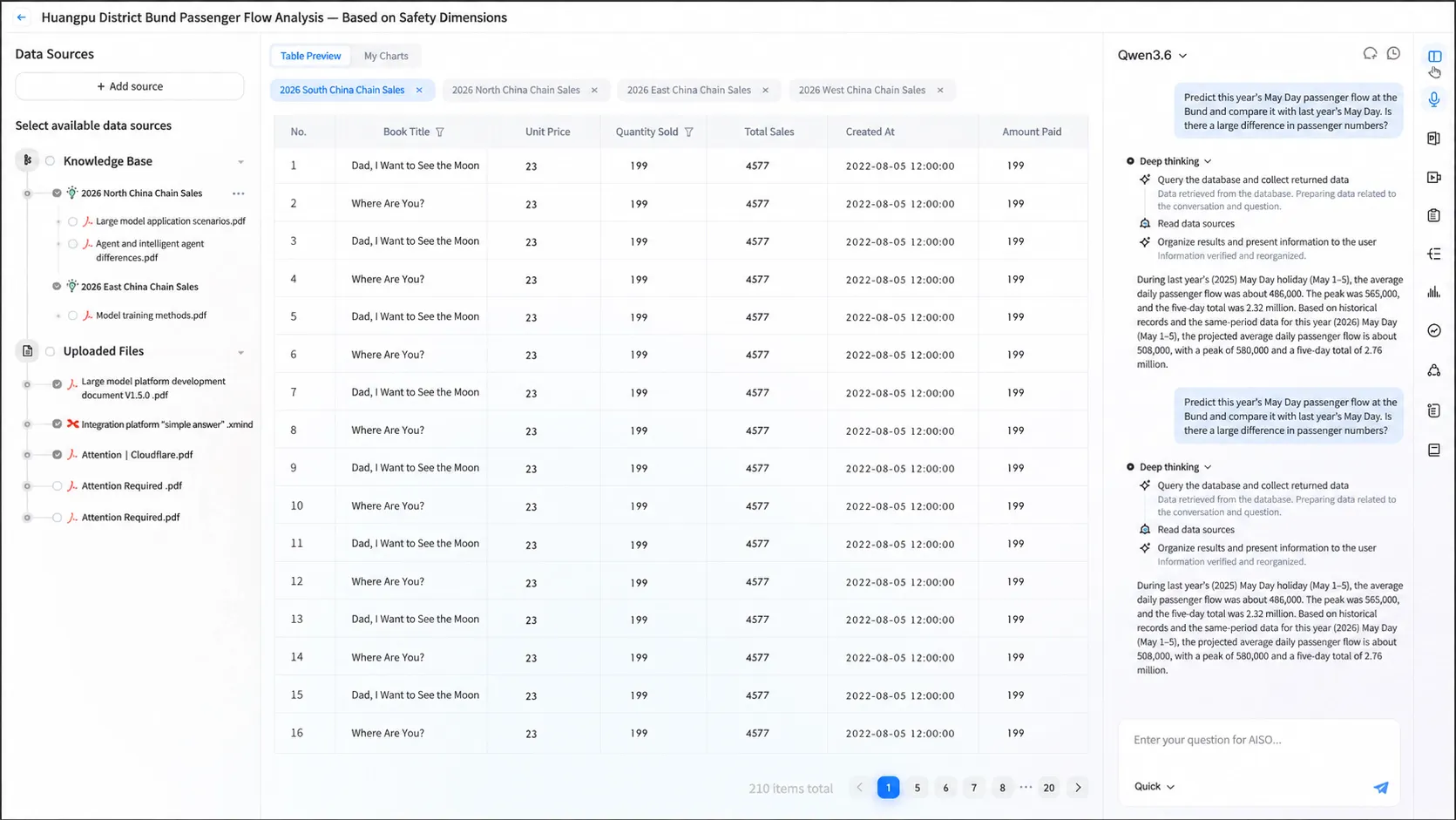This screenshot has height=820, width=1456.
Task: Open the Quick mode dropdown
Action: [1154, 786]
